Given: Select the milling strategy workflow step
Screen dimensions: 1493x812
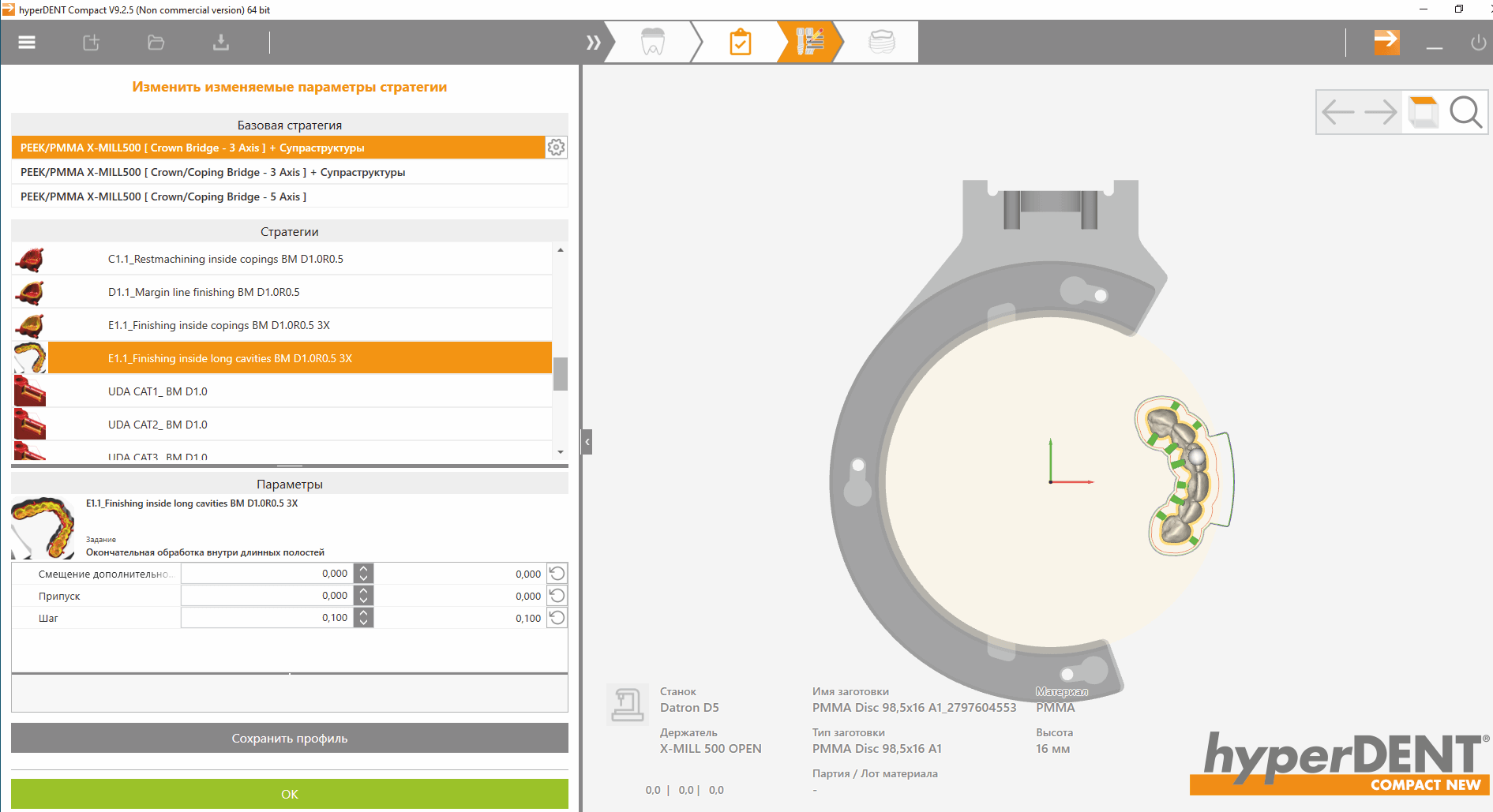Looking at the screenshot, I should (810, 42).
